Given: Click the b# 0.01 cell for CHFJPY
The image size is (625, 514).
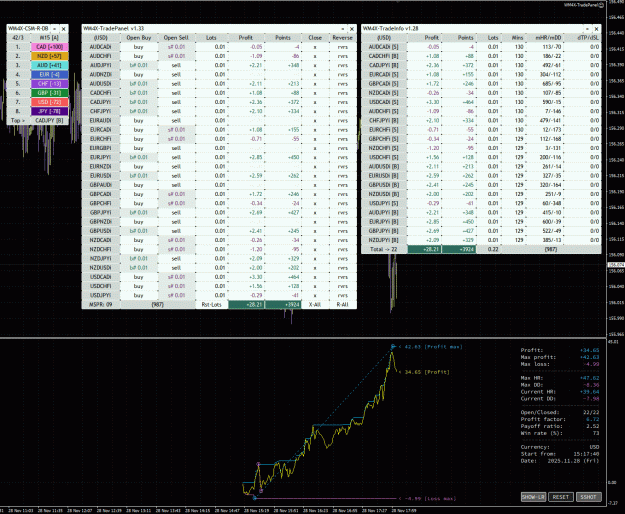Looking at the screenshot, I should tap(138, 111).
